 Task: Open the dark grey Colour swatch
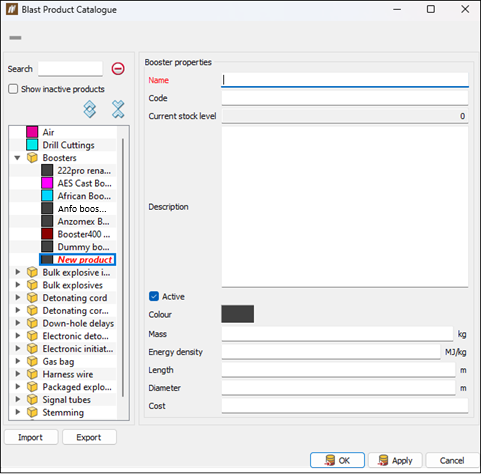[238, 314]
